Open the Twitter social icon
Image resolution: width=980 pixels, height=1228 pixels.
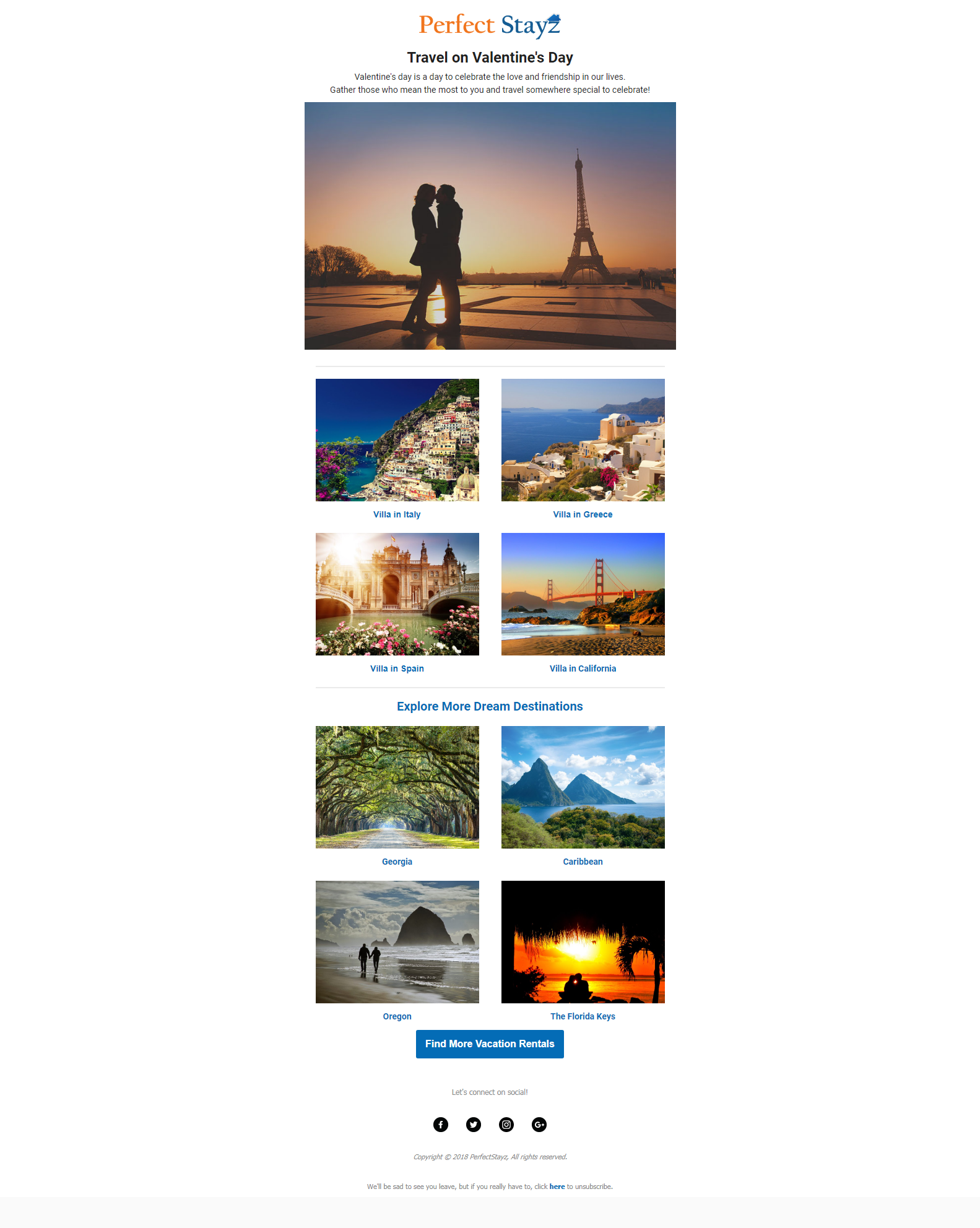[x=474, y=1125]
